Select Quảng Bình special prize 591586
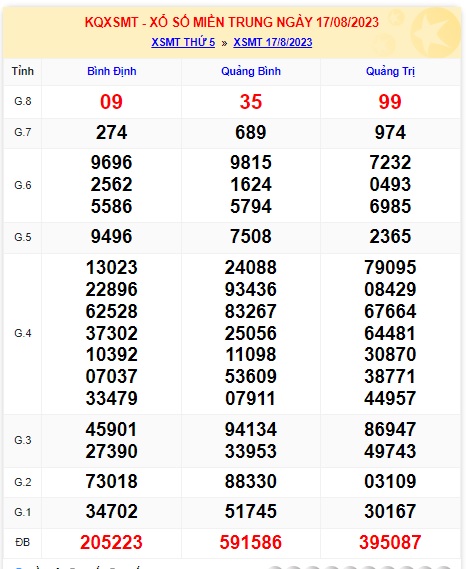 click(x=251, y=543)
